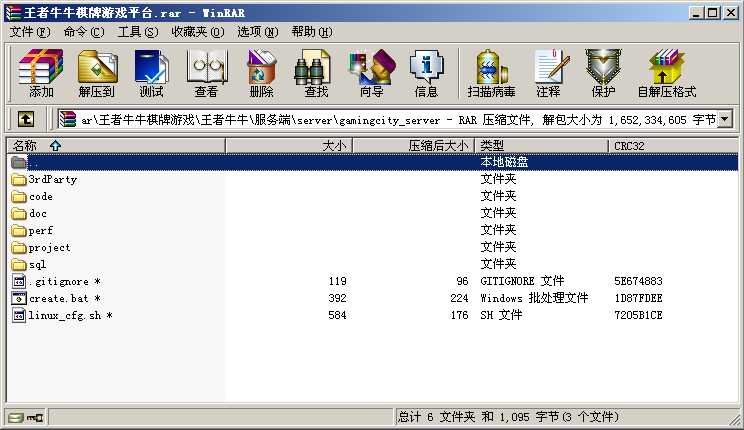
Task: Click CRC32 value 7205B1CE
Action: [638, 315]
